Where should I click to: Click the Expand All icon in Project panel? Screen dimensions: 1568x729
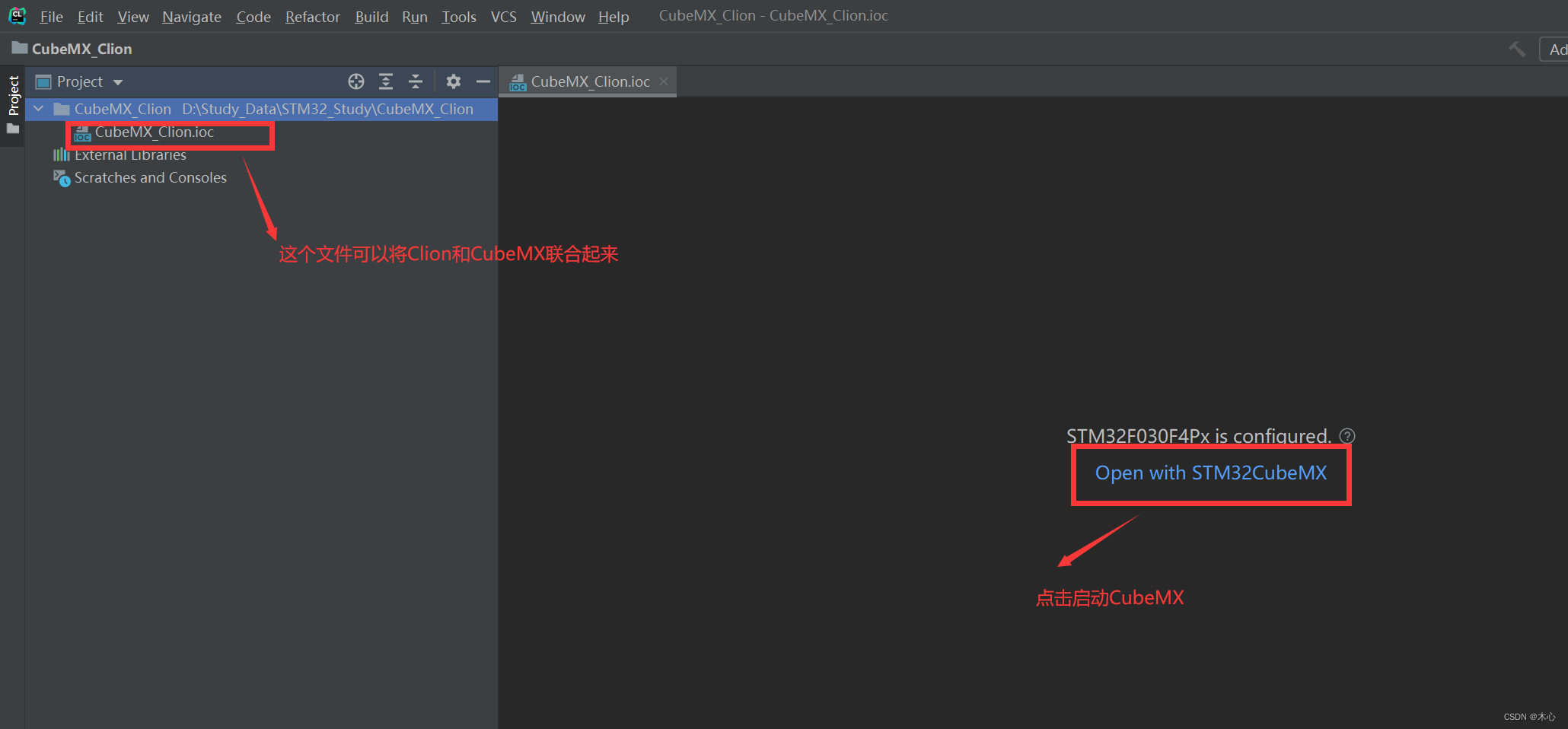point(386,81)
